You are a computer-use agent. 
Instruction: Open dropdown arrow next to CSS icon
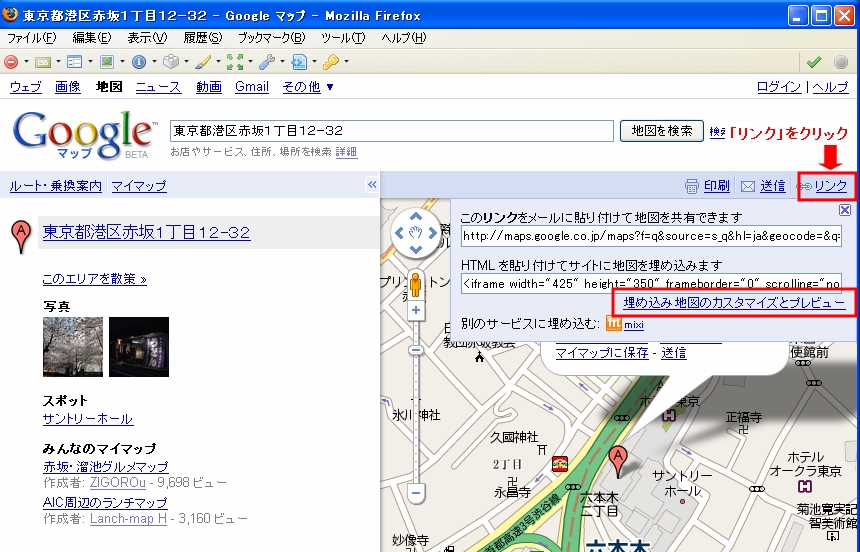coord(58,62)
